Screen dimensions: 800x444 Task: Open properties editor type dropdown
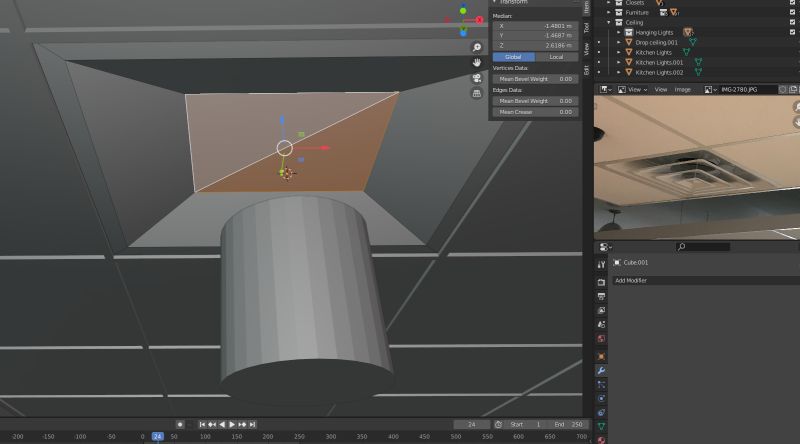tap(606, 247)
